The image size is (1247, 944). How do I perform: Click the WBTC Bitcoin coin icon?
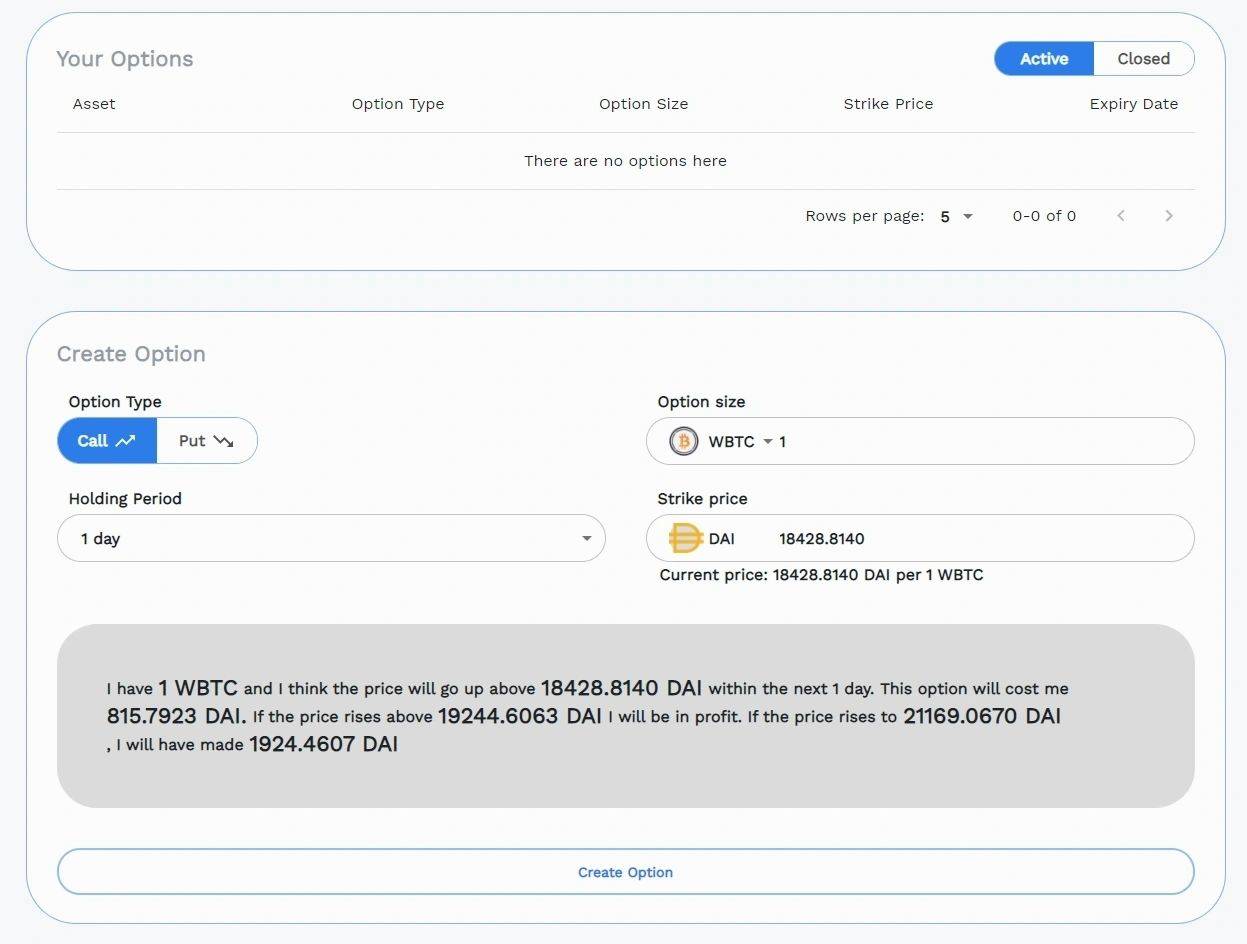[x=684, y=441]
